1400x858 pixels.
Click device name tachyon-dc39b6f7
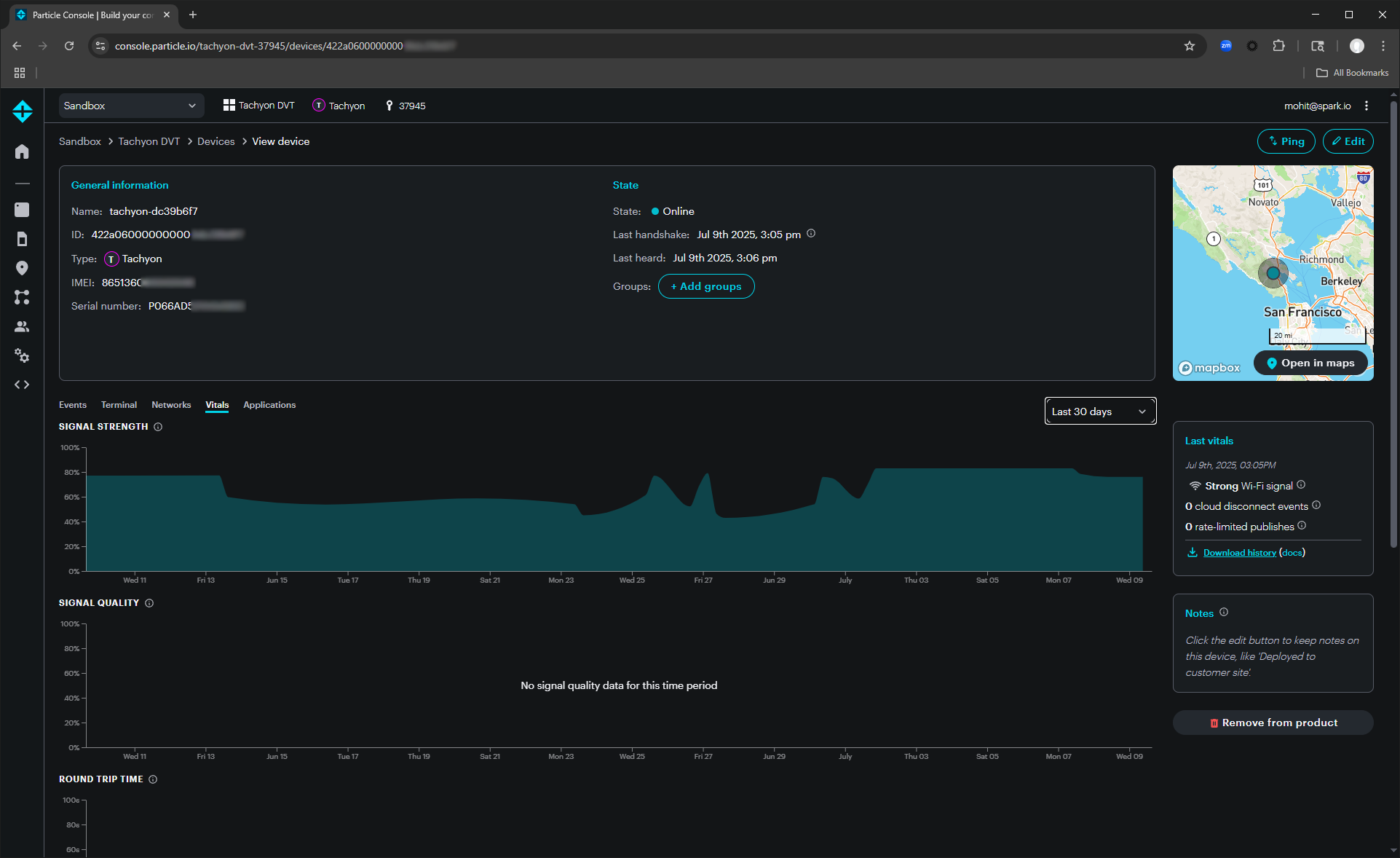[x=154, y=211]
